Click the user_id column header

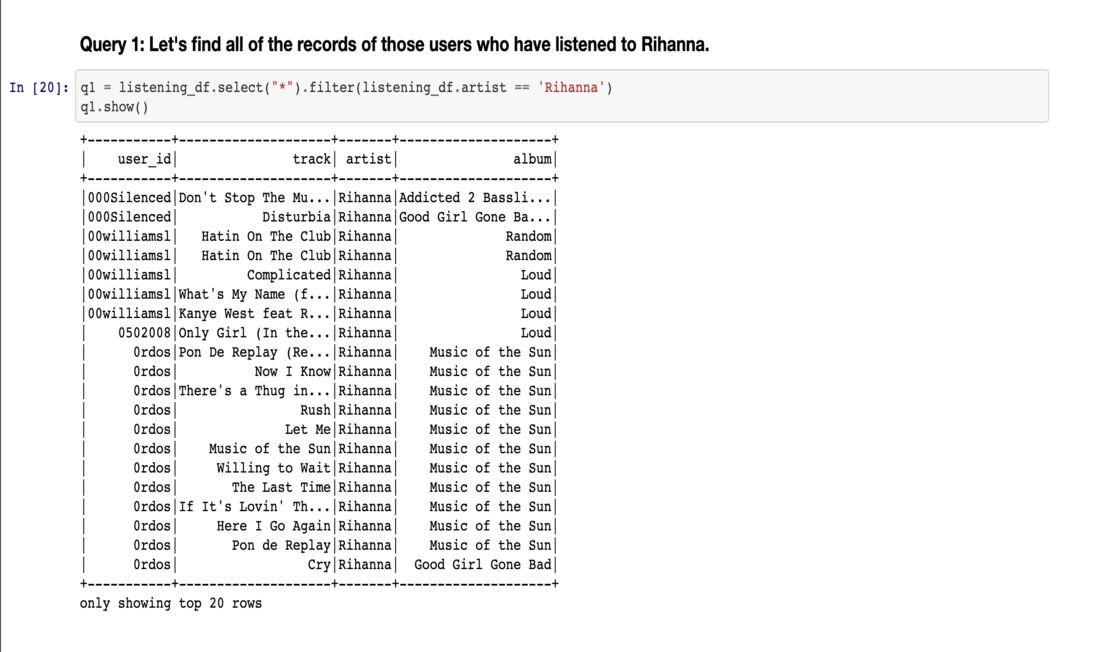coord(144,159)
